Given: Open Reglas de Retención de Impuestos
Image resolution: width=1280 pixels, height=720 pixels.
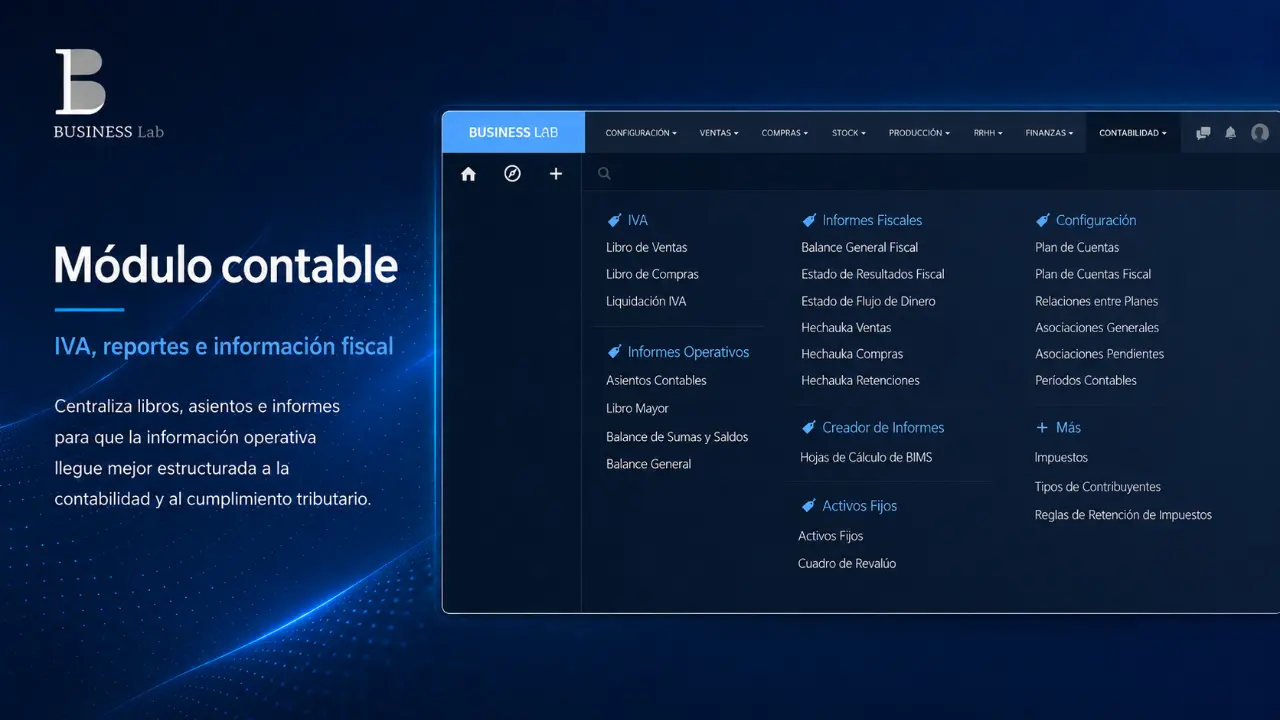Looking at the screenshot, I should [x=1123, y=515].
